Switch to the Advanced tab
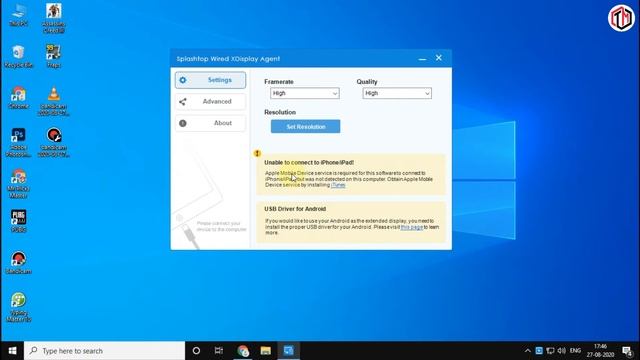Screen dimensions: 640x360 pos(210,102)
